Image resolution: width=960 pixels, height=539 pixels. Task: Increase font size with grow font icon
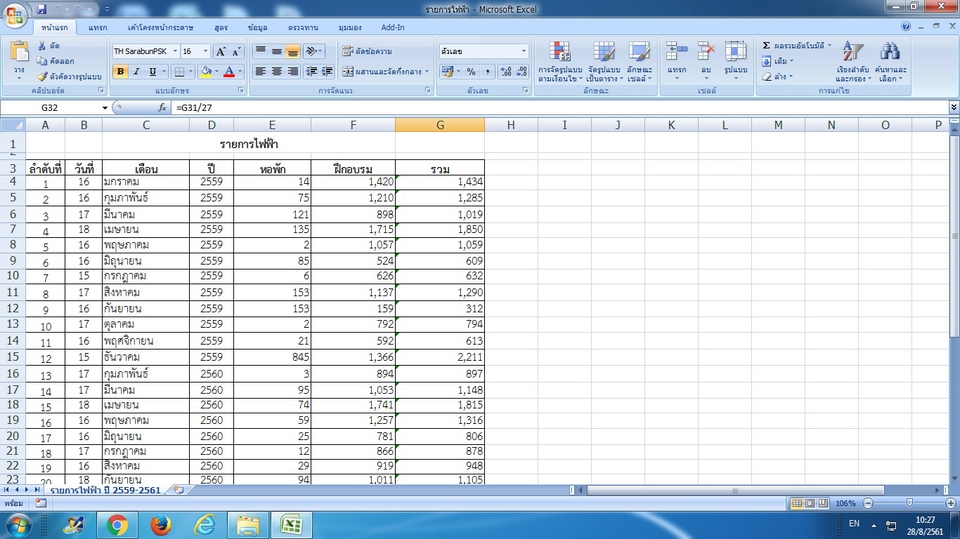click(221, 51)
